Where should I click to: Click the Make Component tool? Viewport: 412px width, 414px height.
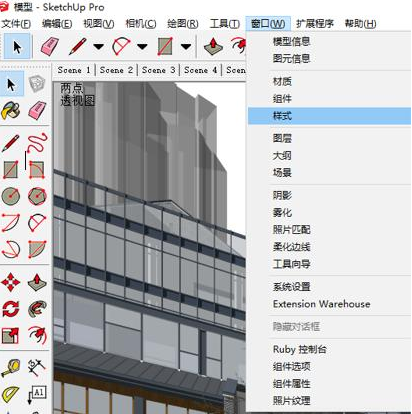coord(37,84)
